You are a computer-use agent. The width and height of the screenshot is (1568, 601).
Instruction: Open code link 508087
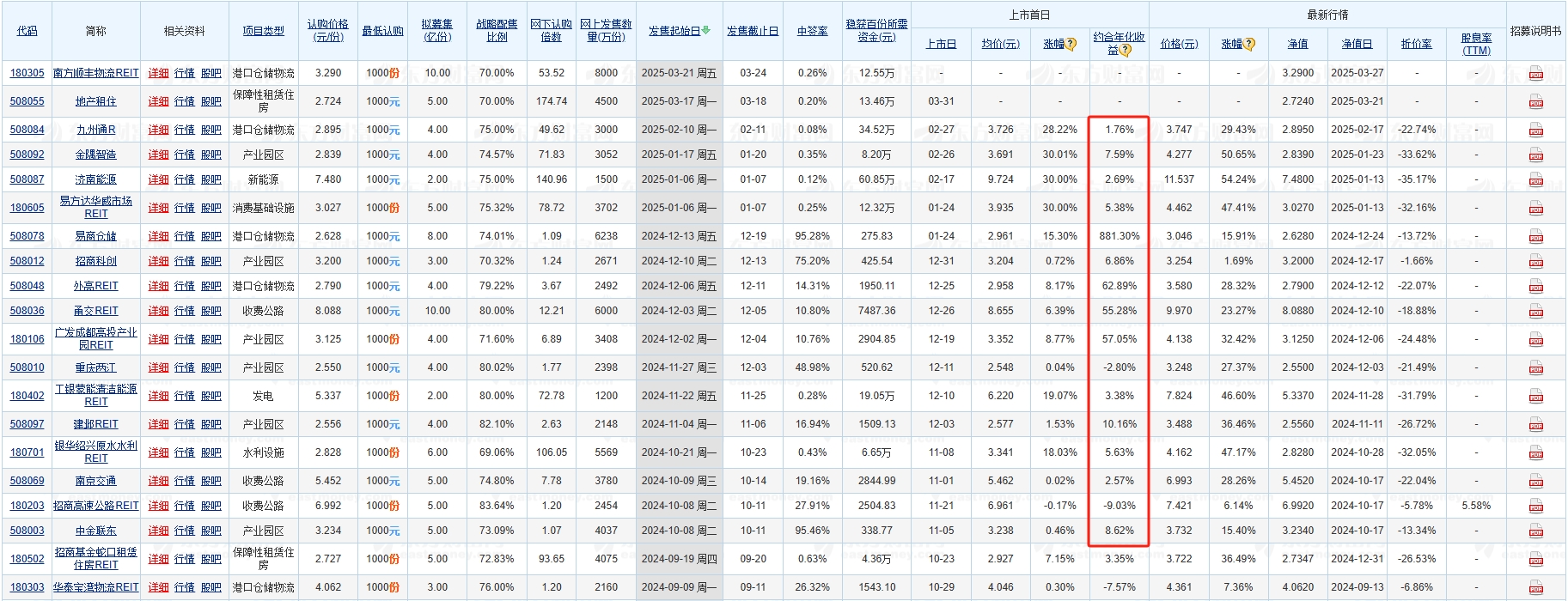coord(27,179)
